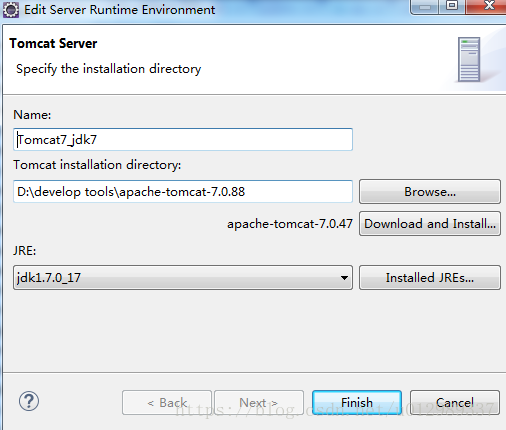Click the Tomcat Server heading

click(x=53, y=44)
